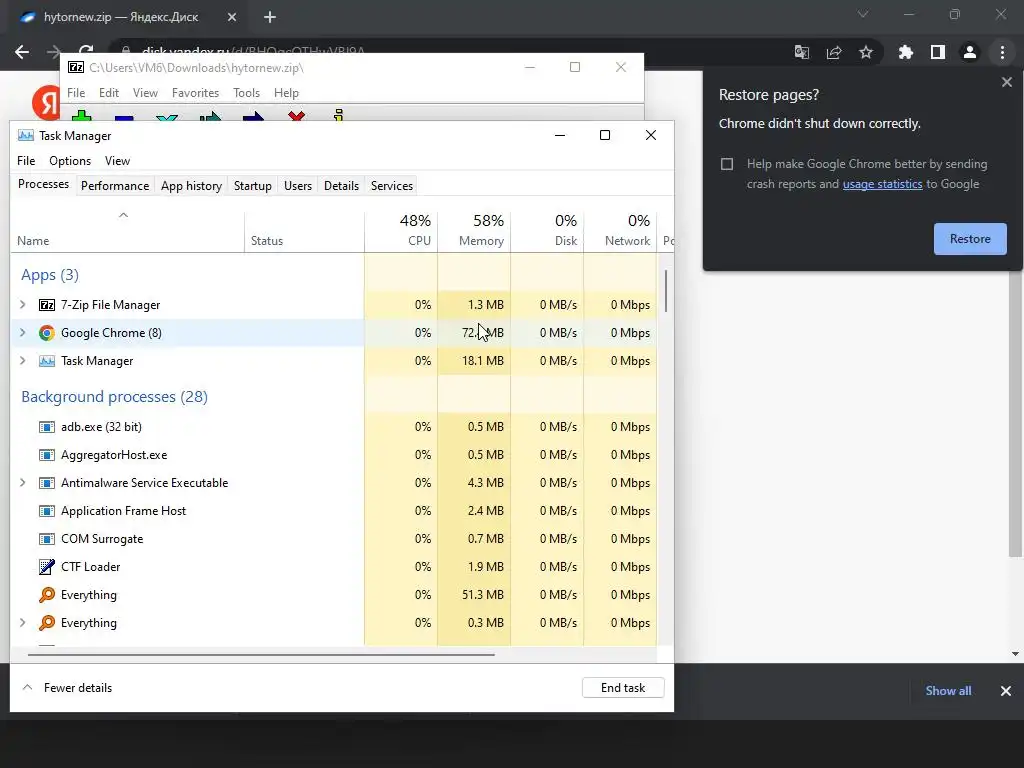This screenshot has height=768, width=1024.
Task: Bookmark this tab with the star
Action: tap(866, 52)
